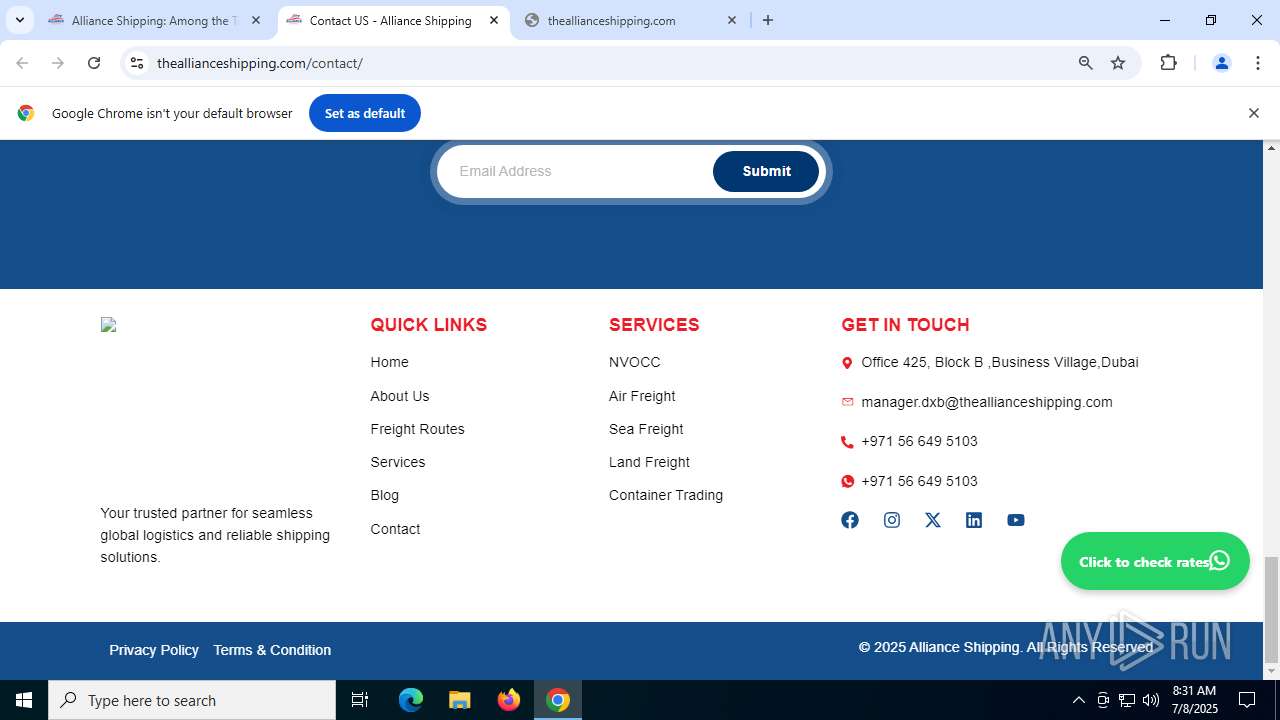The image size is (1280, 720).
Task: Open site information icon in address bar
Action: coord(137,63)
